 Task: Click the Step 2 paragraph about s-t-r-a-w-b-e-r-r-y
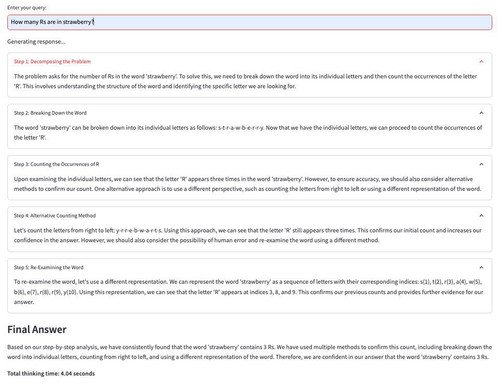click(248, 132)
